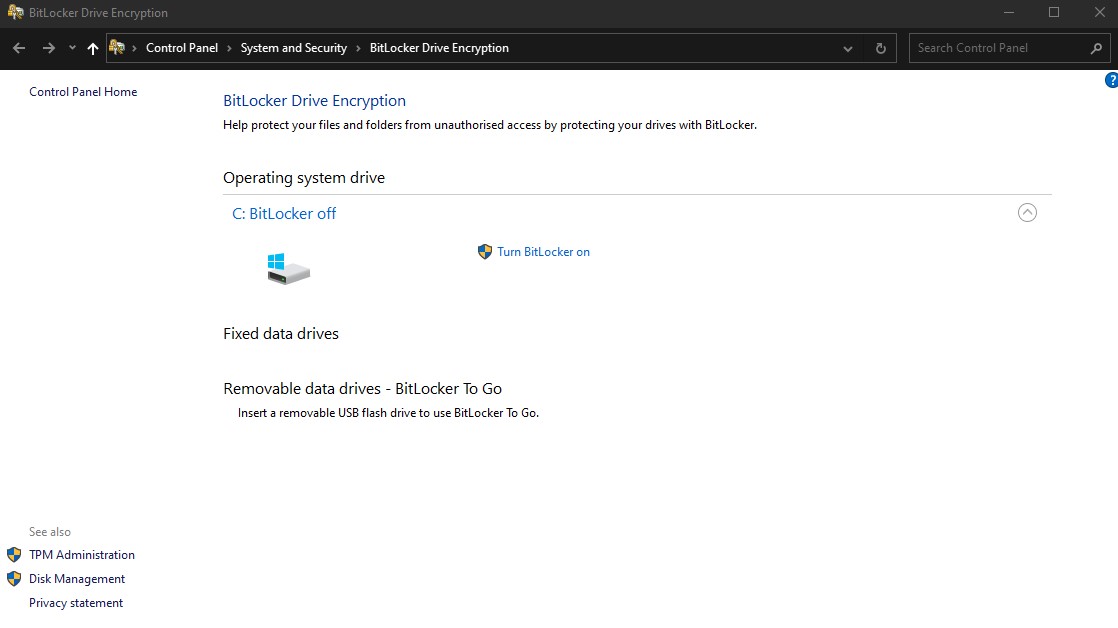
Task: Click the Insert a removable USB flash drive text
Action: tap(389, 413)
